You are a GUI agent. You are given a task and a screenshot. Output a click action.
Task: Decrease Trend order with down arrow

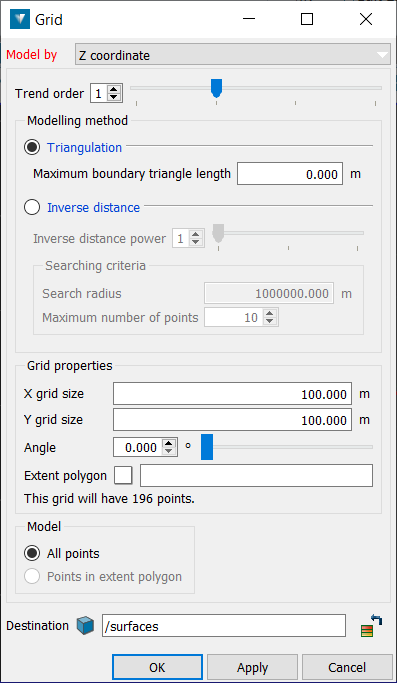(x=114, y=98)
